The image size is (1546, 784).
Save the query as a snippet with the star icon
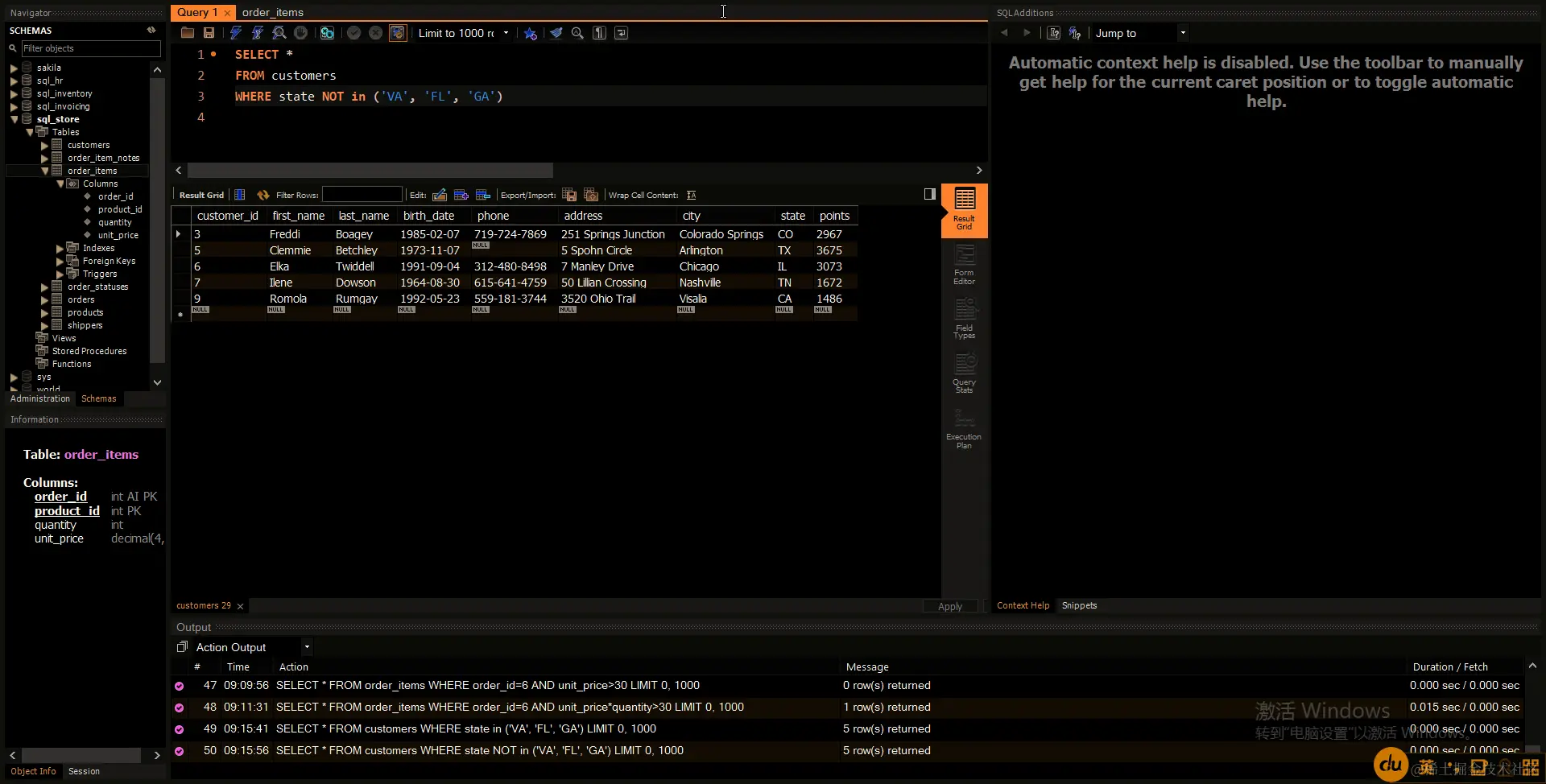pyautogui.click(x=530, y=33)
